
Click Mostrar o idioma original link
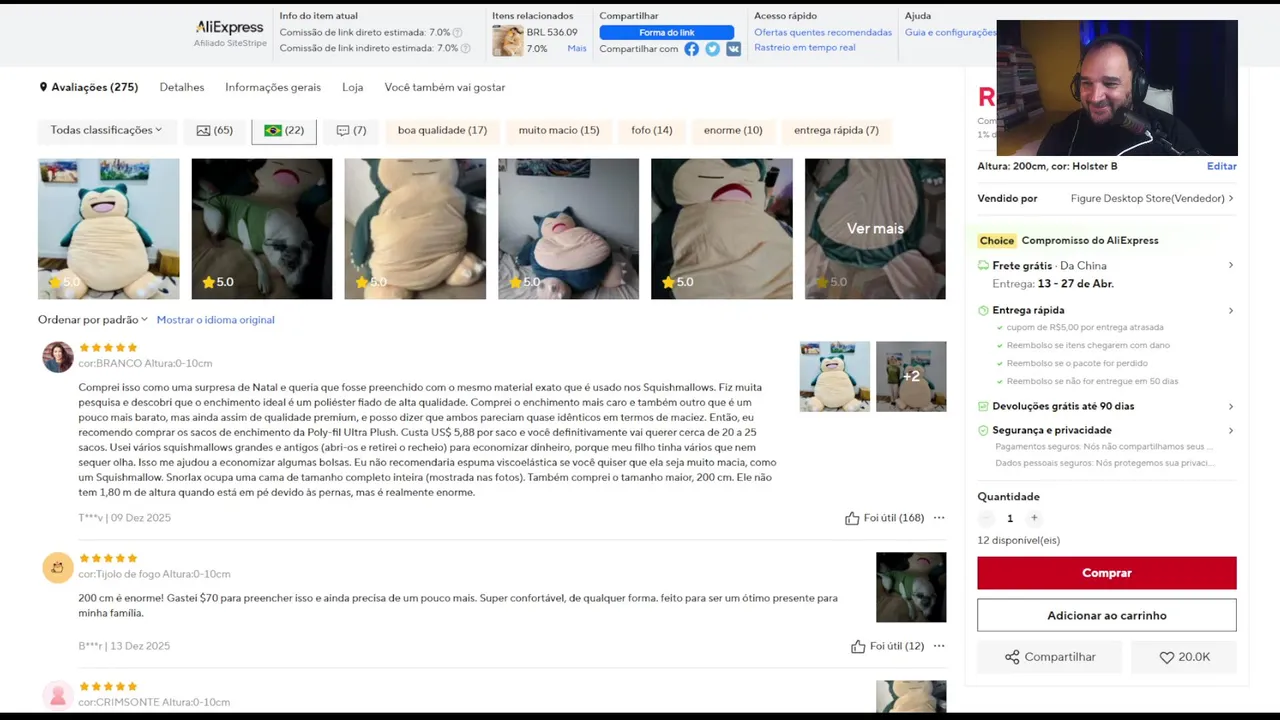click(x=215, y=320)
